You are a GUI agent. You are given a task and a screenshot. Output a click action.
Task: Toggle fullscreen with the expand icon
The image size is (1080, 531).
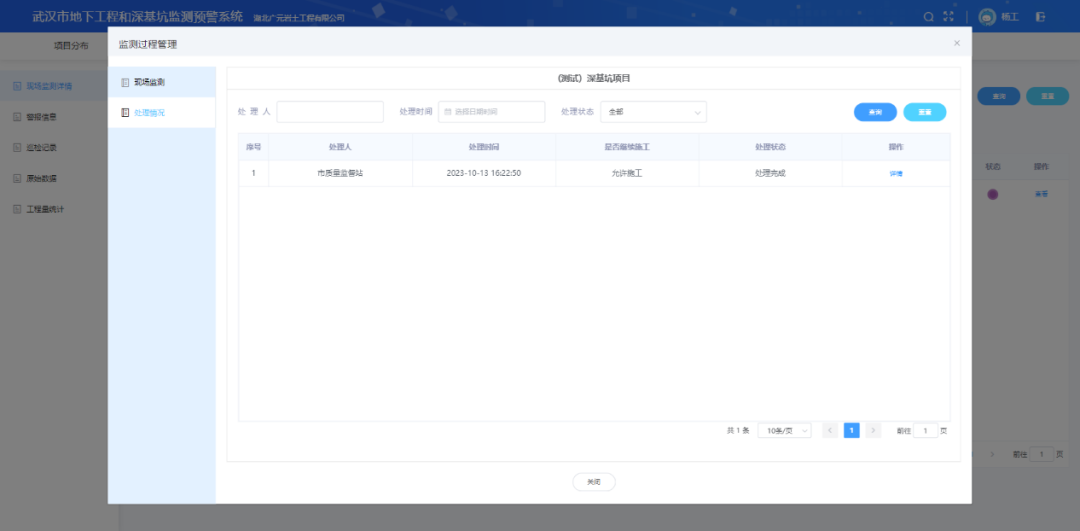click(x=949, y=17)
